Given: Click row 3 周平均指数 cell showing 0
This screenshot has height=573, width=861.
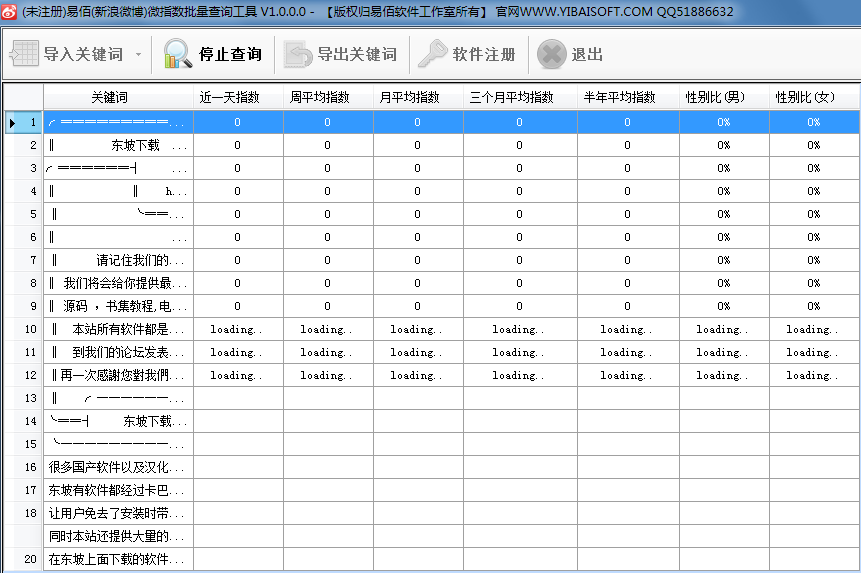Looking at the screenshot, I should pos(328,168).
